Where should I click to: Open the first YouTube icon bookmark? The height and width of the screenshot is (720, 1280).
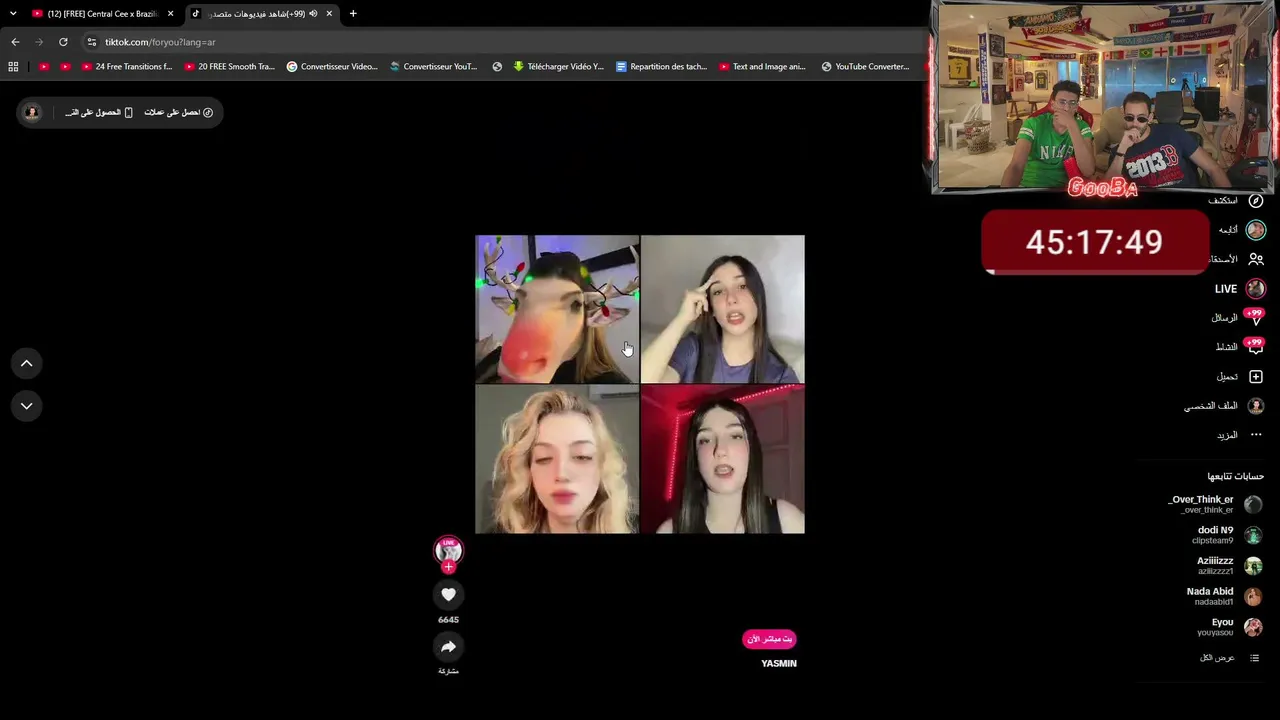(44, 67)
